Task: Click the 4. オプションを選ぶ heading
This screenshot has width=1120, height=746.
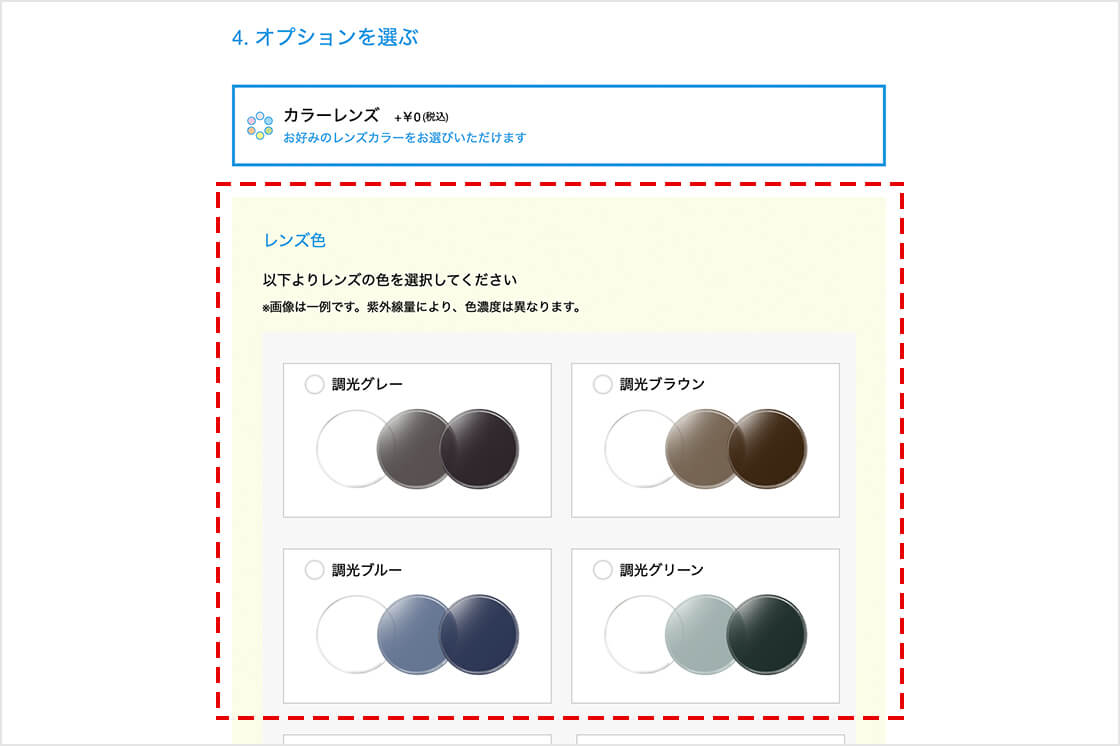Action: [325, 37]
